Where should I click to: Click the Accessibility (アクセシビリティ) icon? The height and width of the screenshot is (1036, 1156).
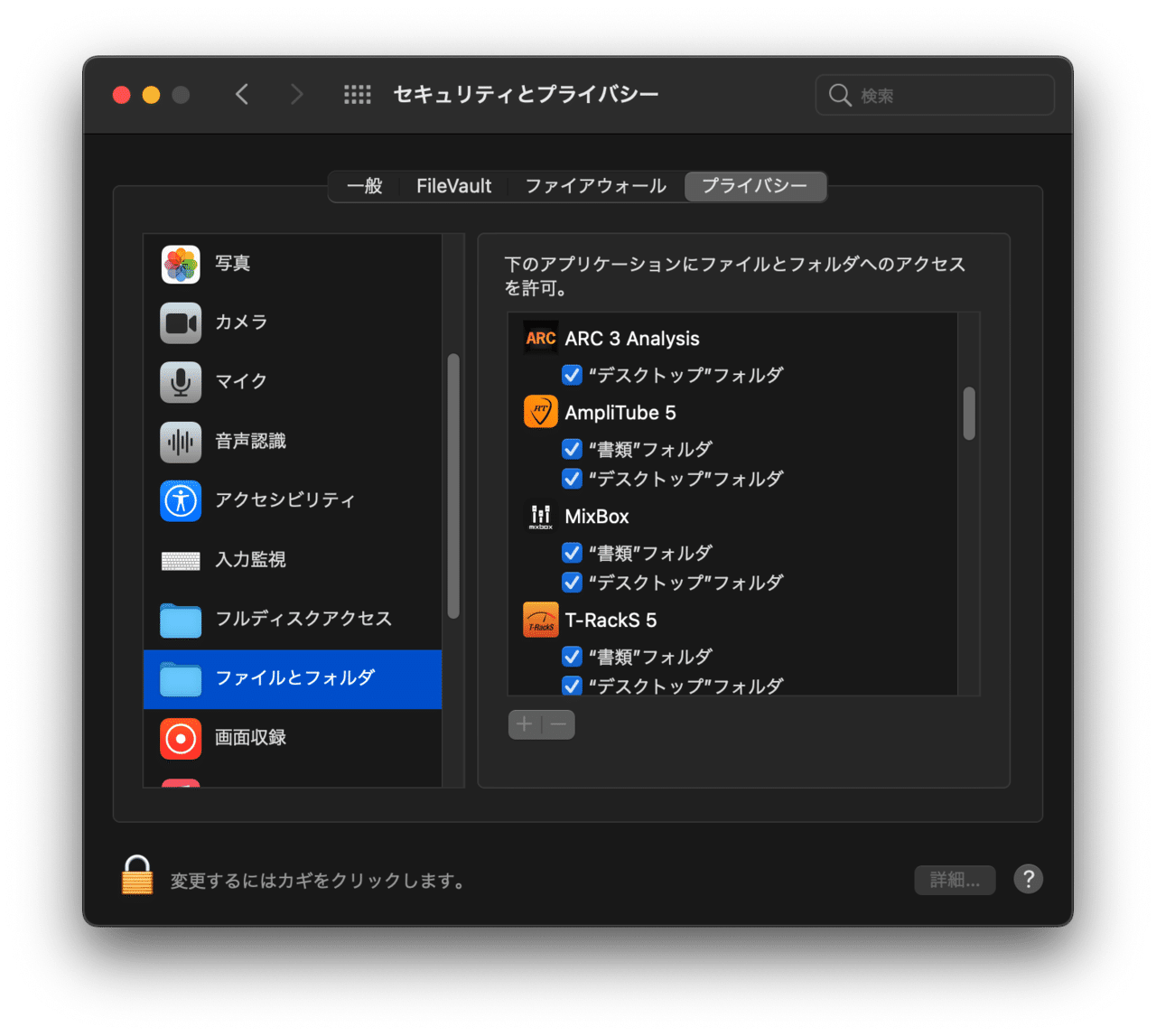[x=181, y=500]
